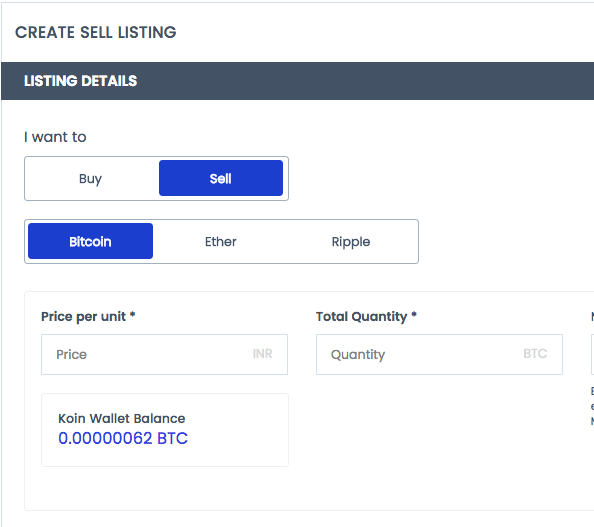The width and height of the screenshot is (594, 527).
Task: Click the Koin Wallet Balance card
Action: click(x=165, y=430)
